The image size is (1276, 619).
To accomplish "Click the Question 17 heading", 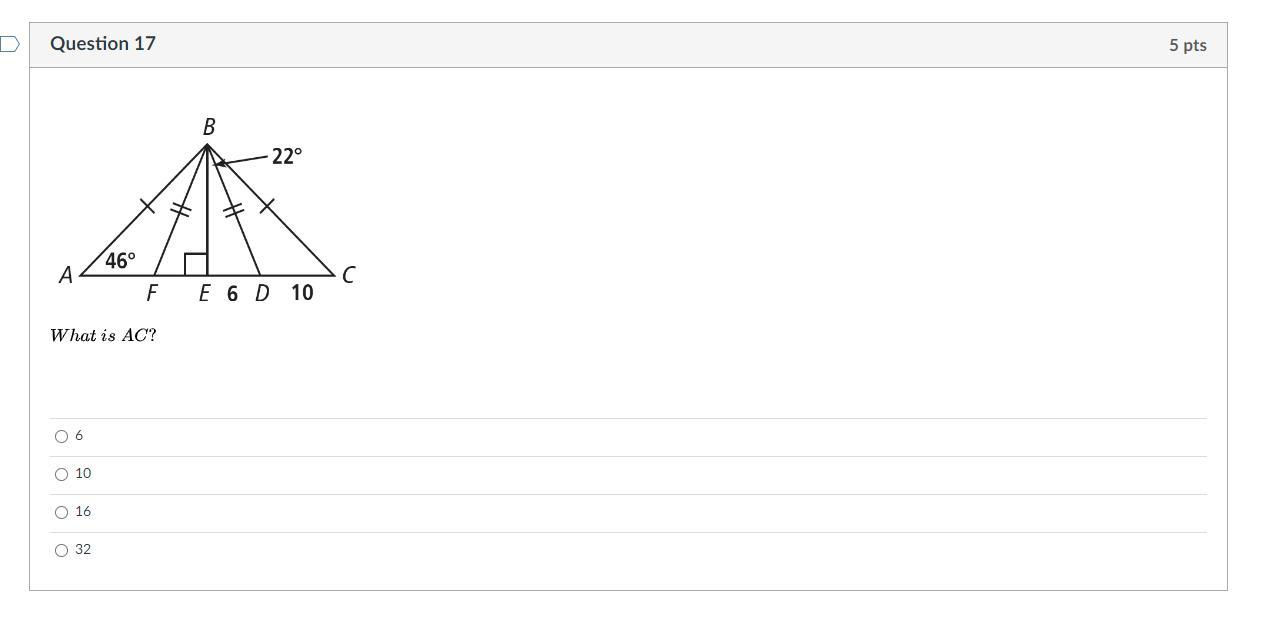I will point(103,44).
